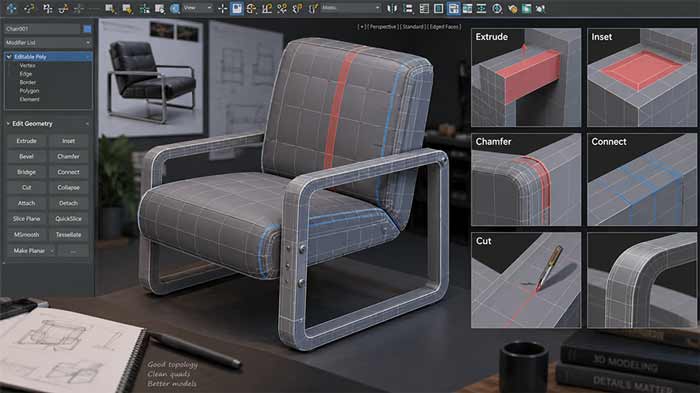The height and width of the screenshot is (393, 700).
Task: Click the Inset button in Edit Geometry
Action: pos(68,141)
